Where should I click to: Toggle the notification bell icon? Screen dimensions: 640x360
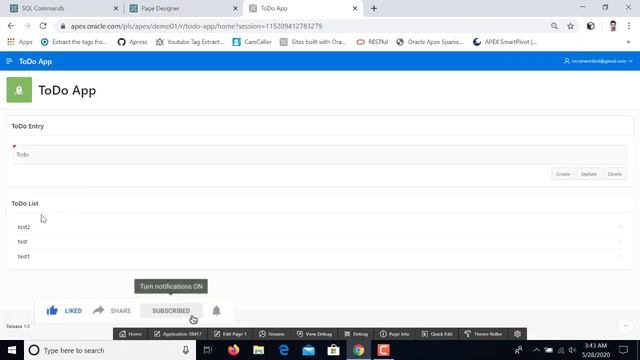point(216,311)
